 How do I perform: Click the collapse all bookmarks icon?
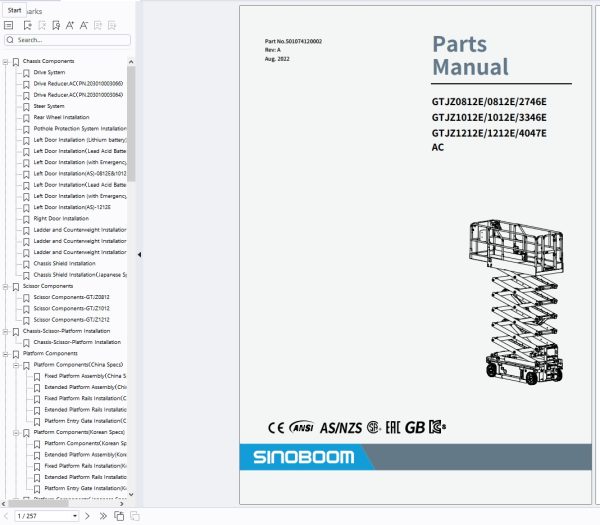coord(112,26)
